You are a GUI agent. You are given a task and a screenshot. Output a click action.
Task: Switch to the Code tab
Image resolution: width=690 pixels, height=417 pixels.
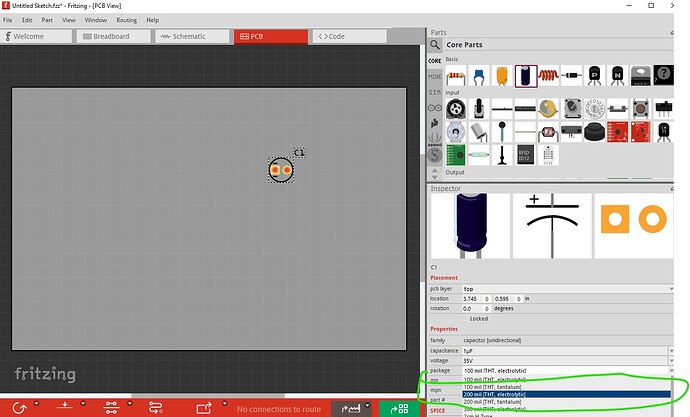(349, 37)
